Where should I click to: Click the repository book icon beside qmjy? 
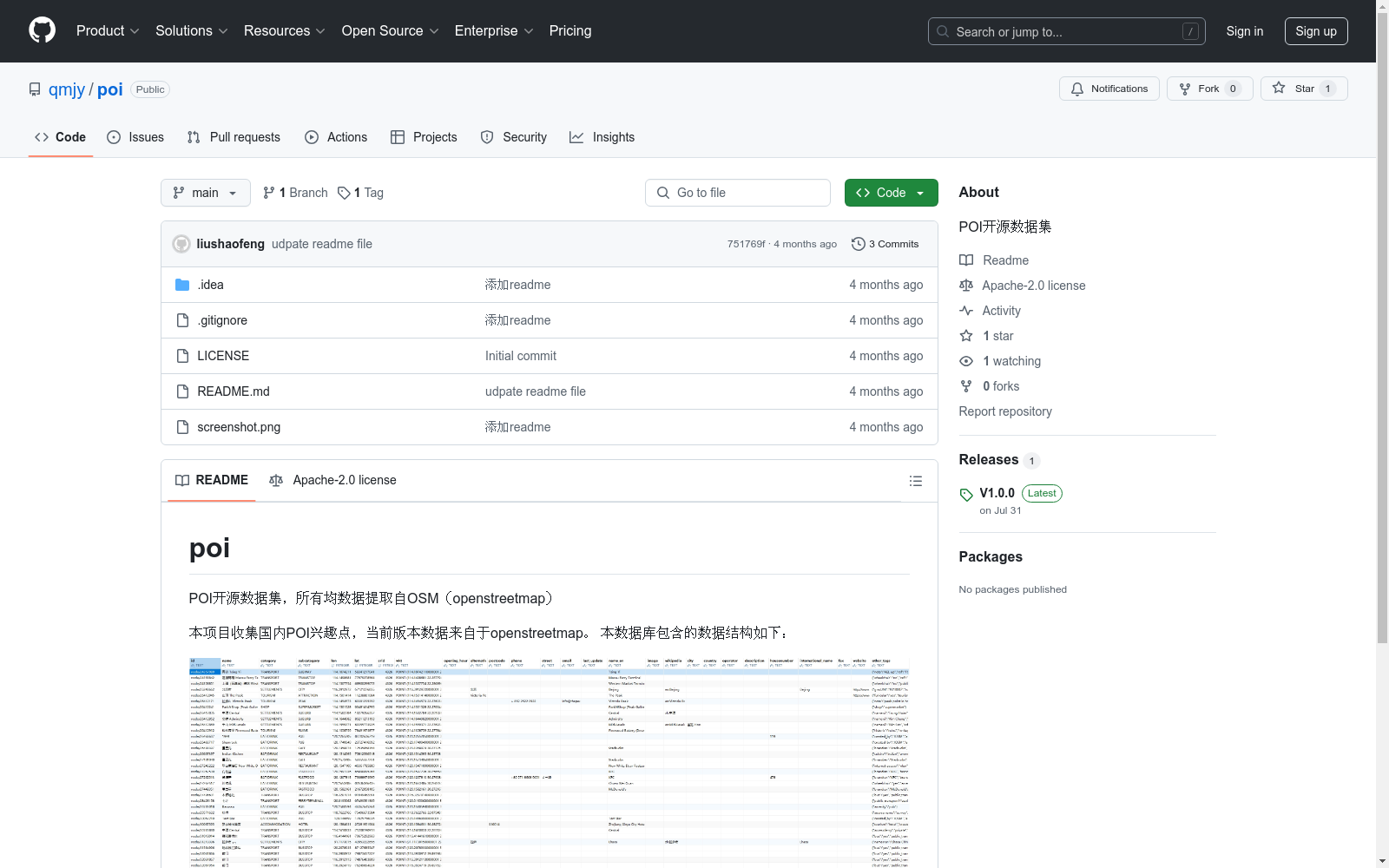click(x=35, y=89)
